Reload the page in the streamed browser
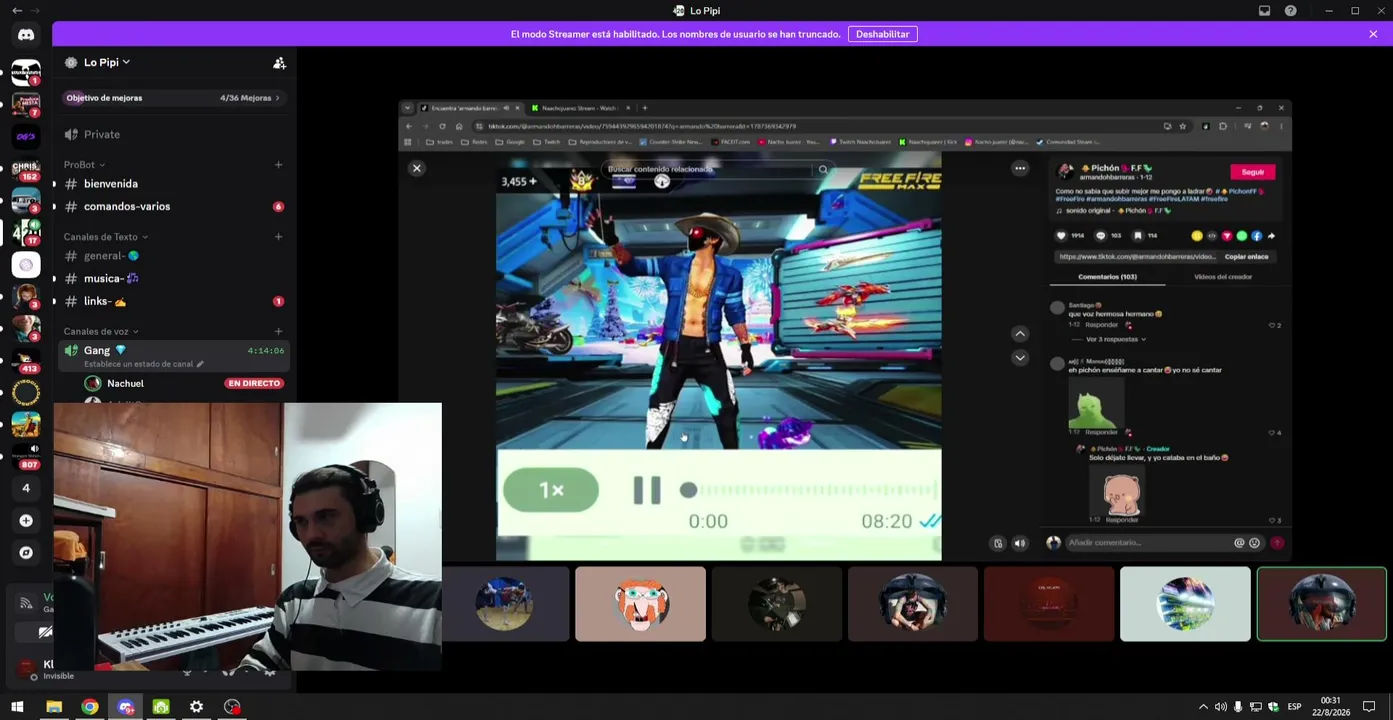Viewport: 1393px width, 720px height. 442,126
